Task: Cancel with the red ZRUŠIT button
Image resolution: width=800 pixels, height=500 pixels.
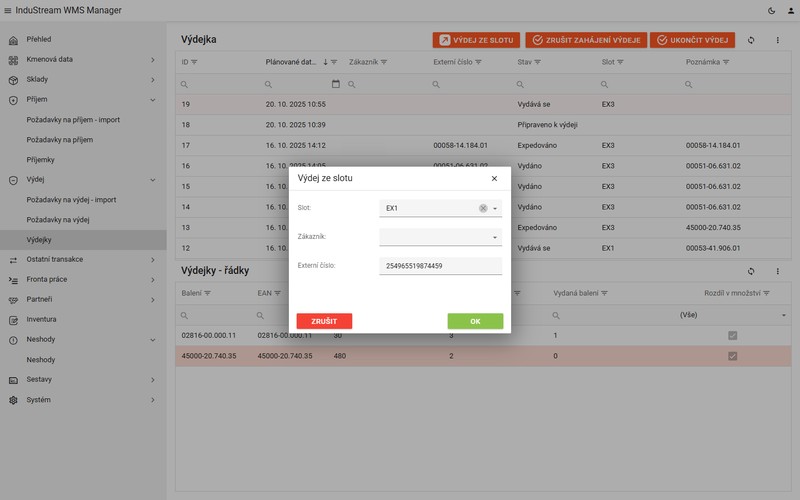Action: pyautogui.click(x=324, y=321)
